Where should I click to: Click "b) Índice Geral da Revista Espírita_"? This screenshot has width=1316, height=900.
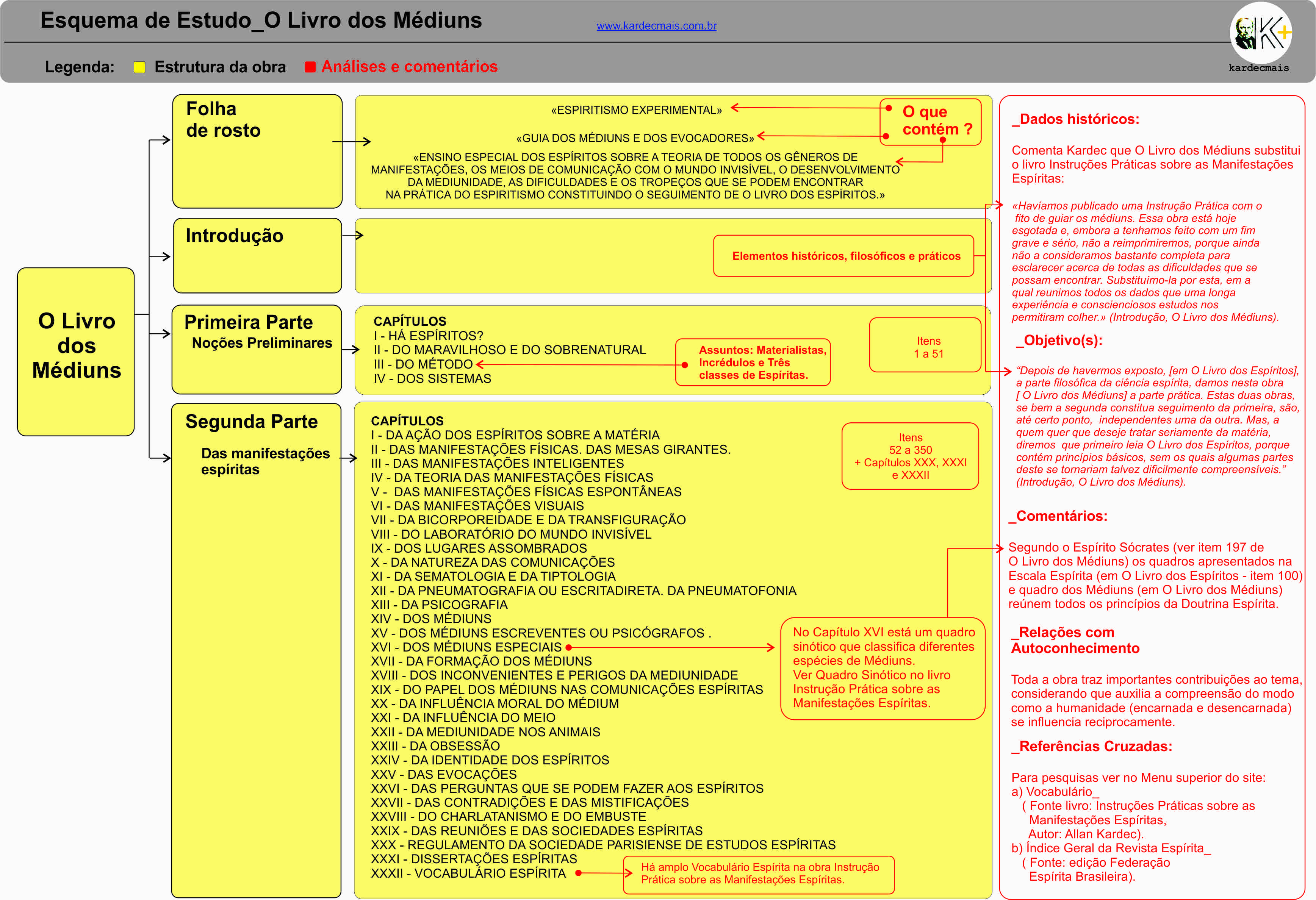click(x=1111, y=848)
